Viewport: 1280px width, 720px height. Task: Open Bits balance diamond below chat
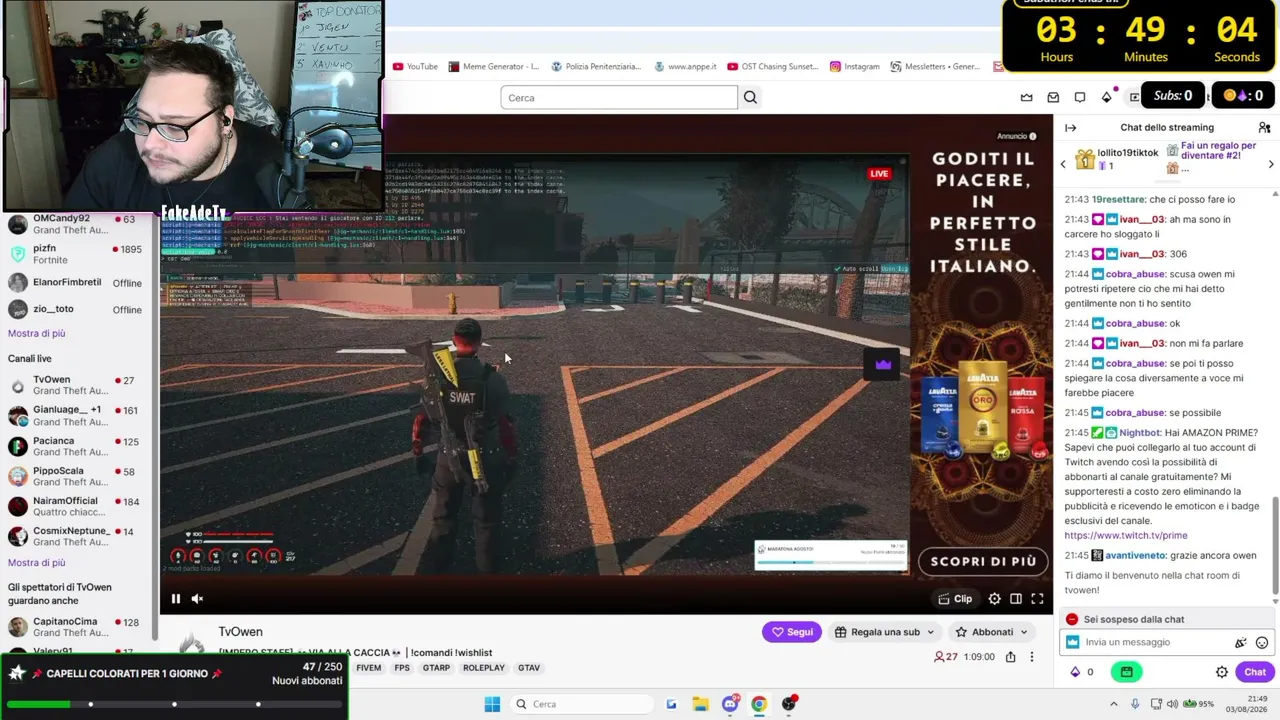pyautogui.click(x=1075, y=672)
